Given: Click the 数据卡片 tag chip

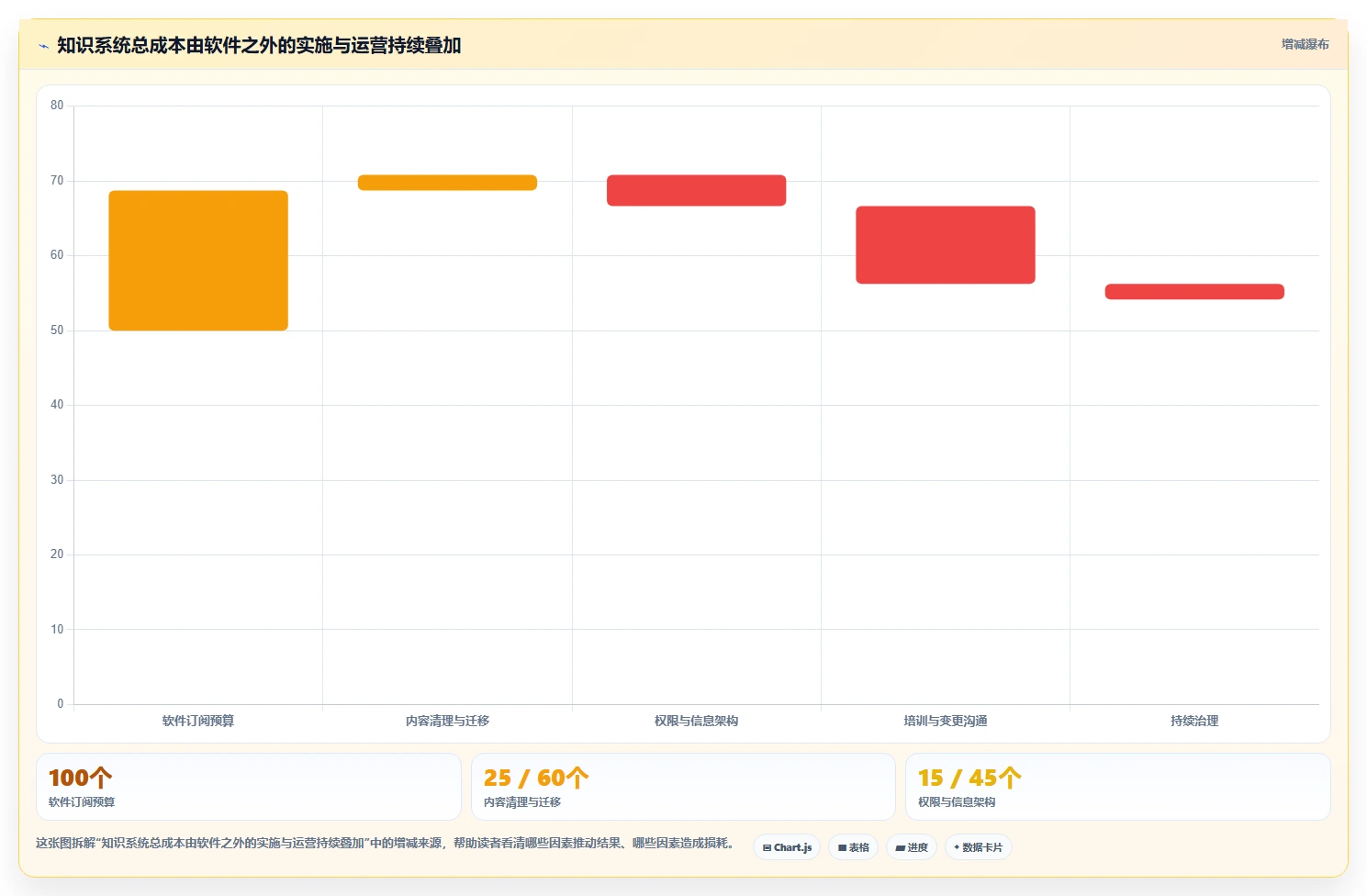Looking at the screenshot, I should [x=978, y=847].
